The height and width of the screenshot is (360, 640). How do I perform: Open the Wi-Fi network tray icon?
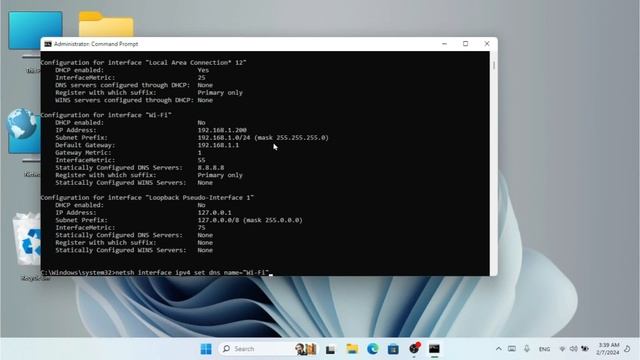pyautogui.click(x=562, y=349)
